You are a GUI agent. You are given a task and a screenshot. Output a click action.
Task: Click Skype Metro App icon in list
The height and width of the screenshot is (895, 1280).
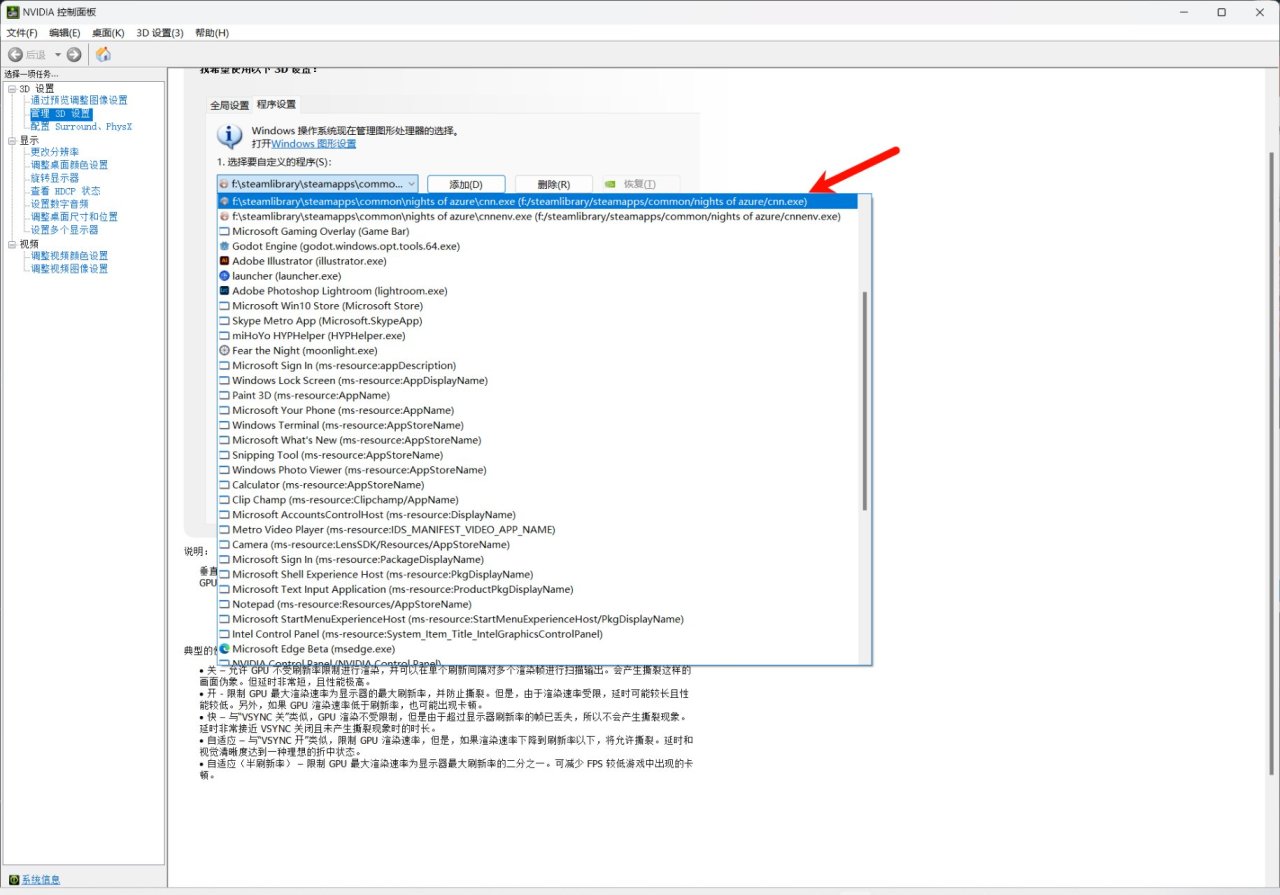pos(224,321)
